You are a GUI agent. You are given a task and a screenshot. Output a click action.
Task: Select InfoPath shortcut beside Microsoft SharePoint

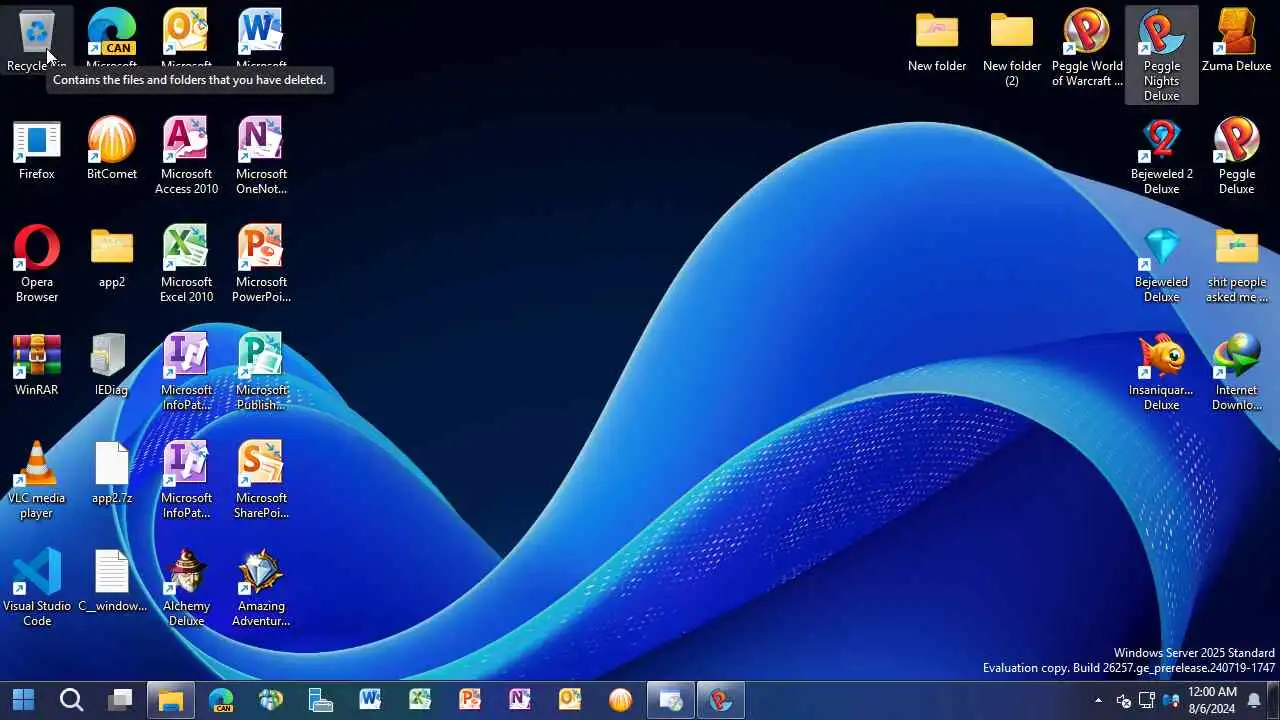tap(186, 480)
